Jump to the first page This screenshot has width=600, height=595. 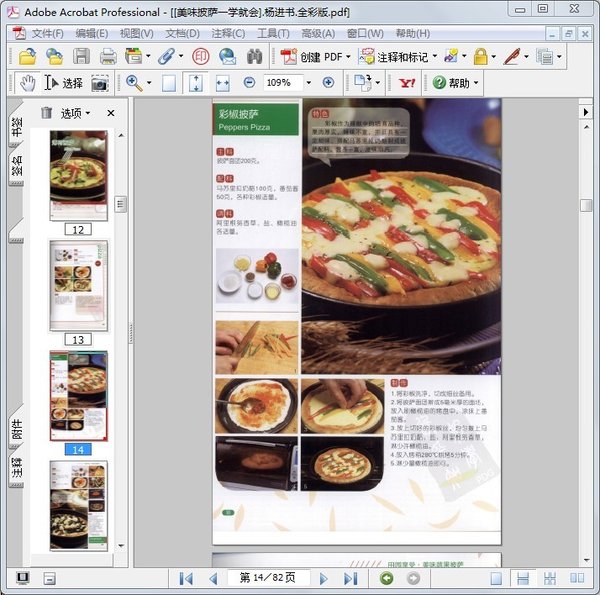(x=186, y=578)
